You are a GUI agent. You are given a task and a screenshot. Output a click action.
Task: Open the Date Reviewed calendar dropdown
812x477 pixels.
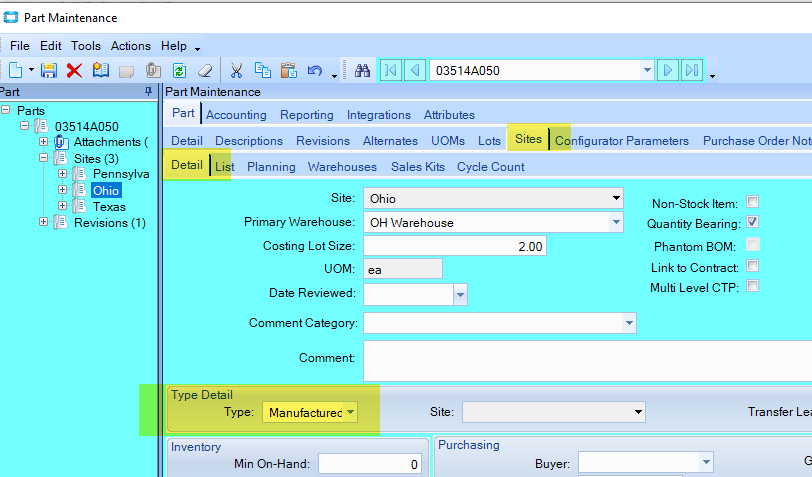(x=460, y=295)
